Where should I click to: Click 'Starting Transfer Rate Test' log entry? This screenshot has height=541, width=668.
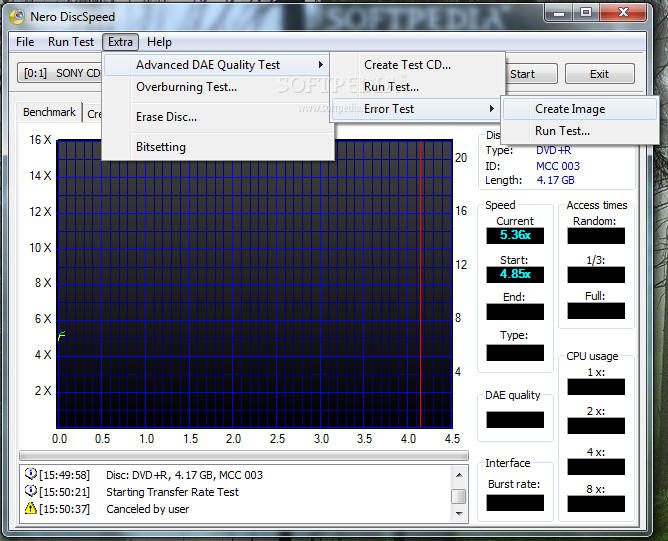(x=172, y=492)
